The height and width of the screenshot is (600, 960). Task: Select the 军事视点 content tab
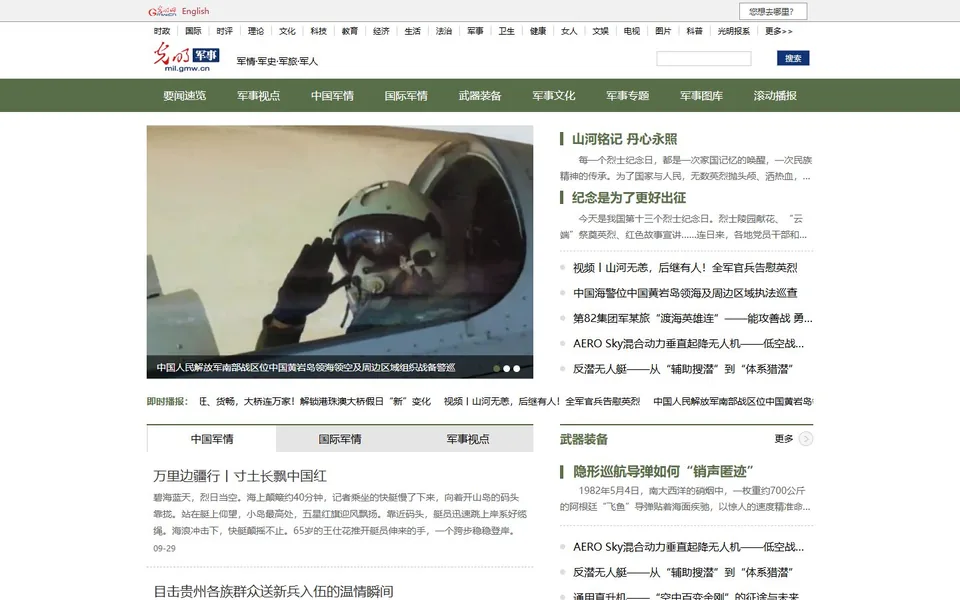[468, 439]
